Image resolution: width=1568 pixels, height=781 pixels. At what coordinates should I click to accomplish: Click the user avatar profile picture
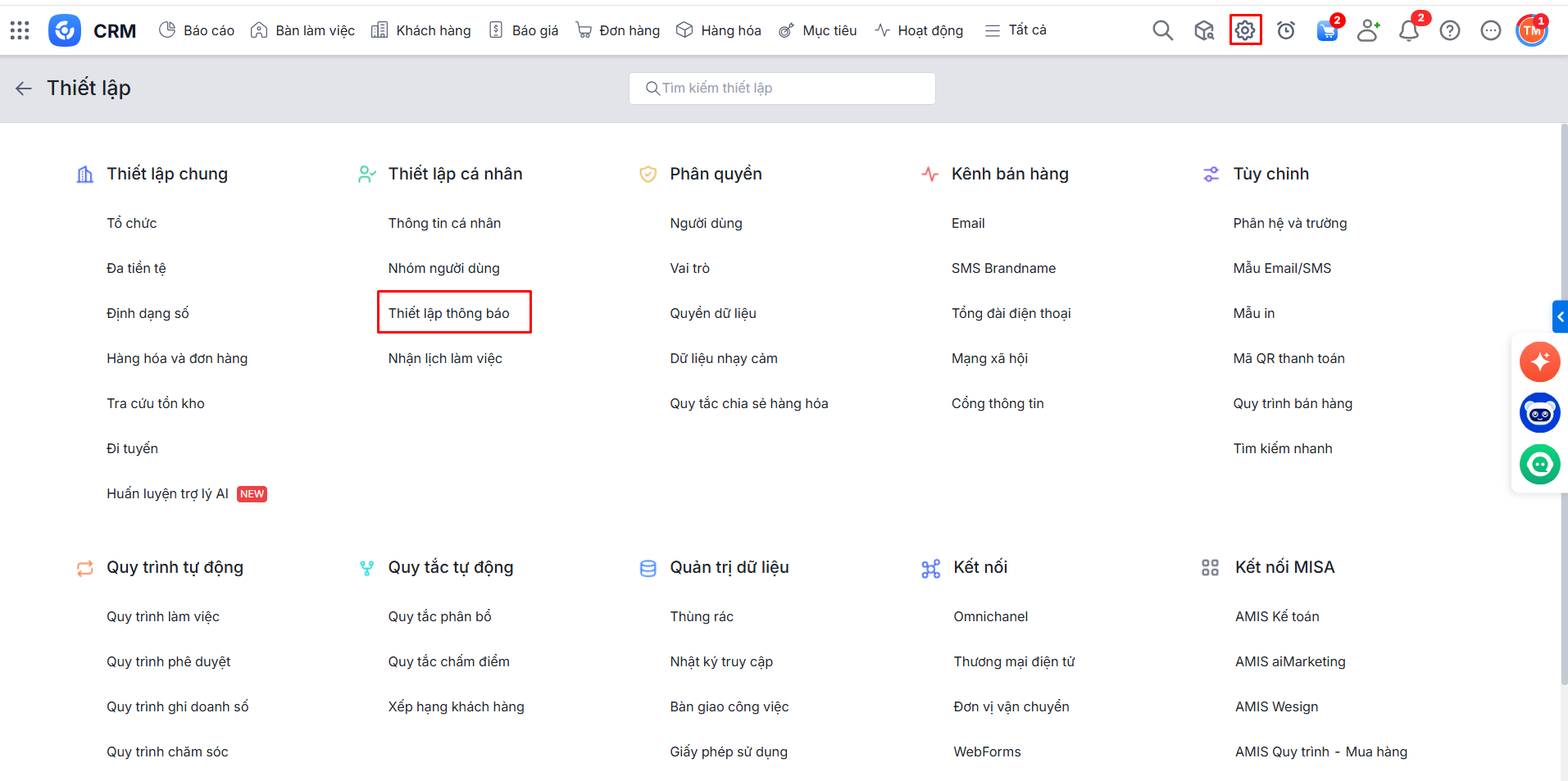tap(1531, 31)
